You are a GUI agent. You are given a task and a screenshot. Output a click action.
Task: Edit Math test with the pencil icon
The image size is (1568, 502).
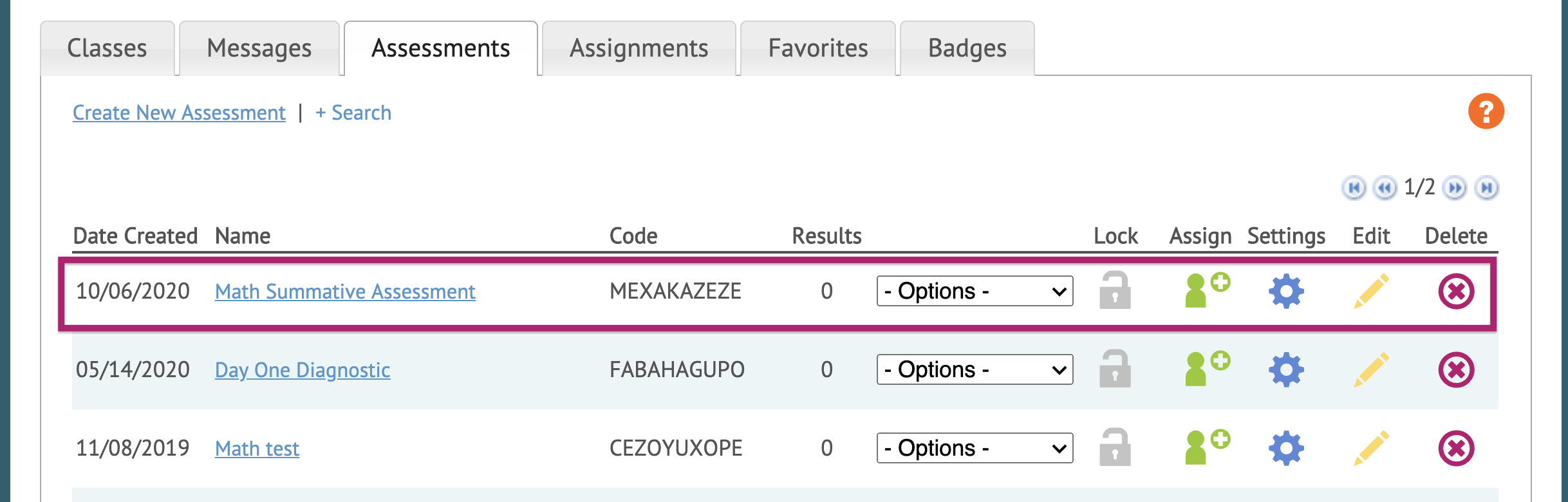[x=1371, y=448]
